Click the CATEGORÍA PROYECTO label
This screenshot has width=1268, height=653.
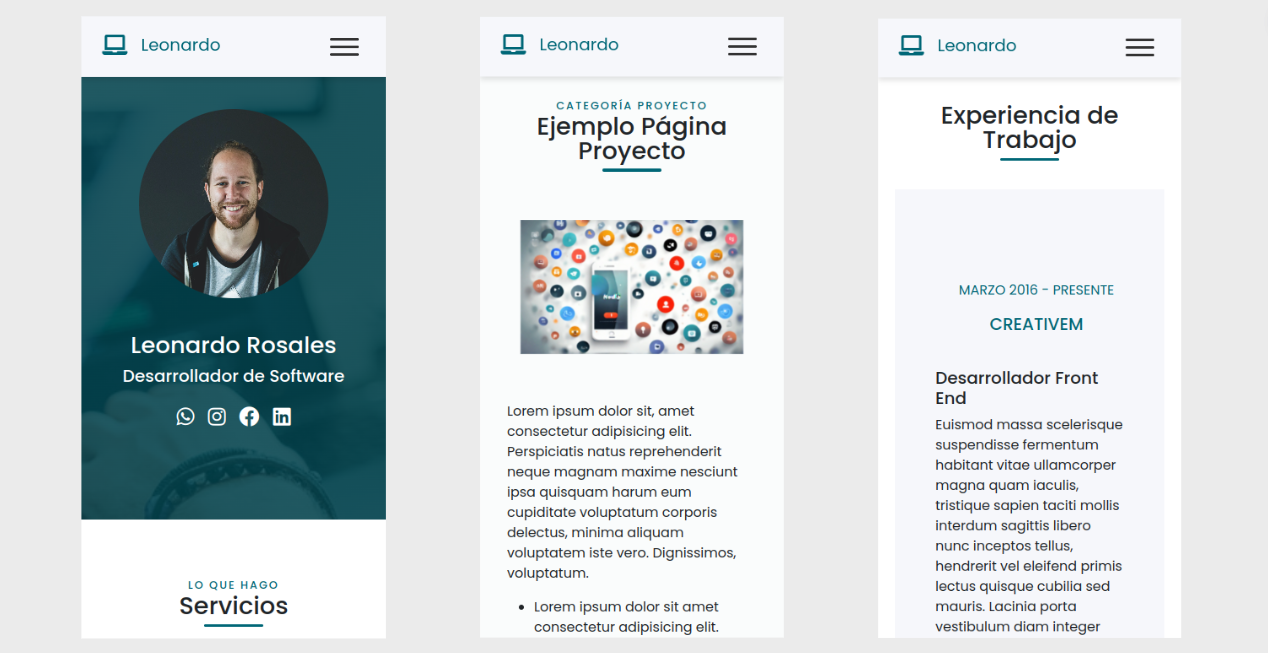click(631, 105)
